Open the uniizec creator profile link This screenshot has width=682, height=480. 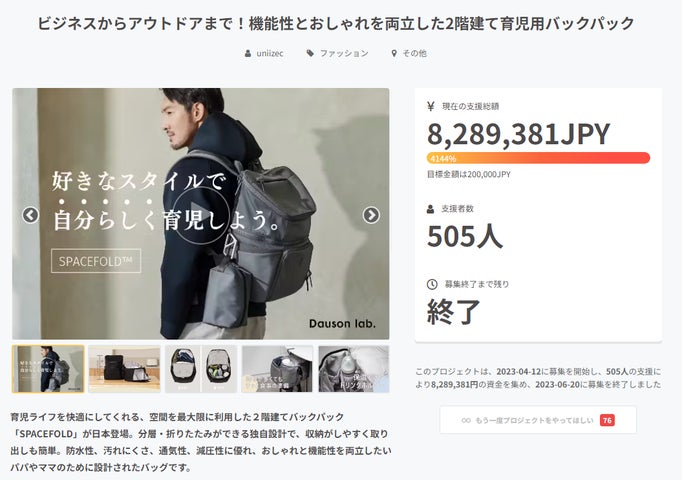point(270,53)
